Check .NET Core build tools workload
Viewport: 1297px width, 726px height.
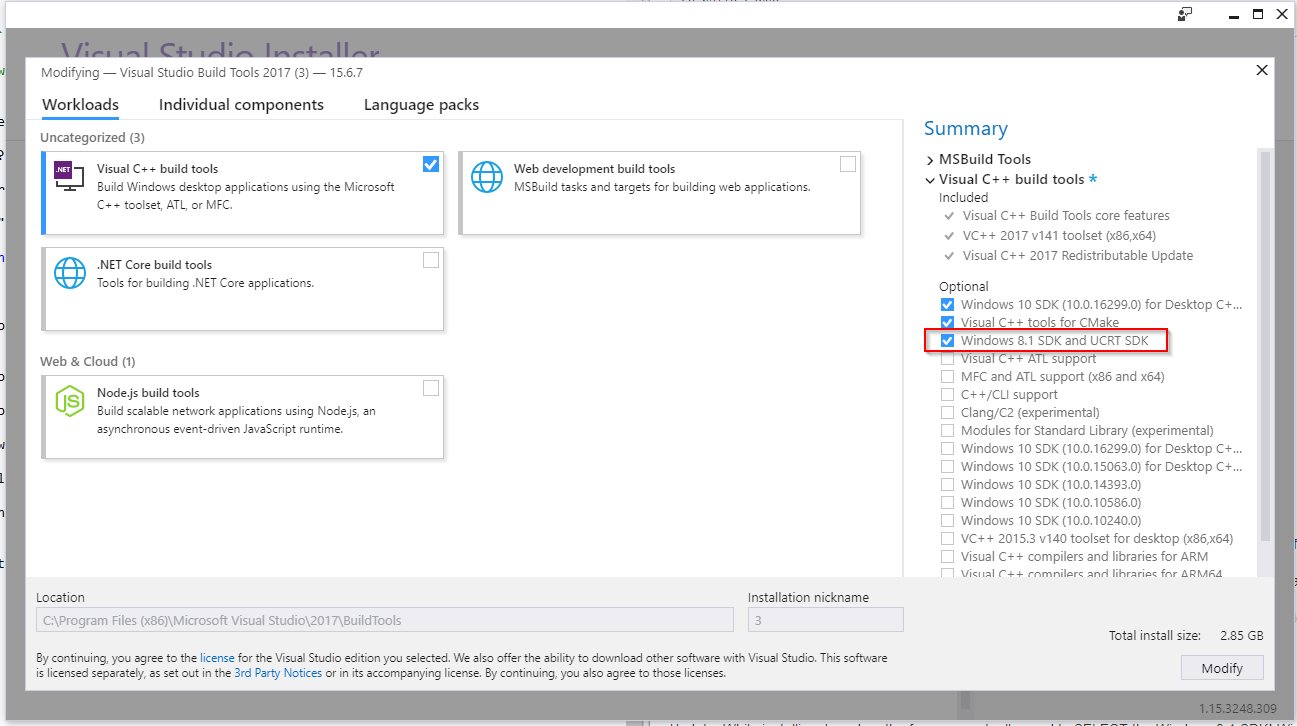tap(431, 260)
